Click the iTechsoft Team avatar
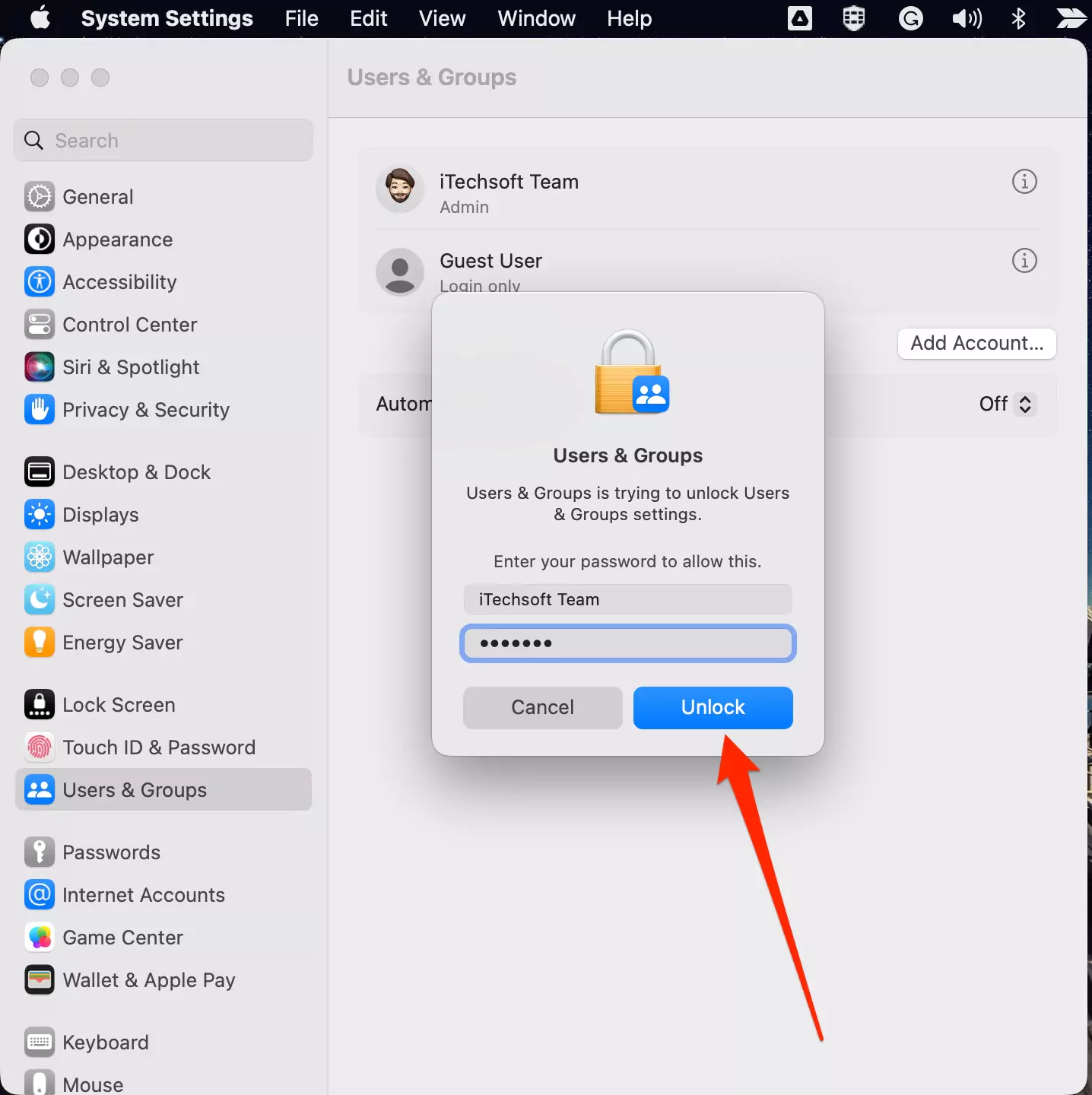Screen dimensions: 1092x1095 [400, 189]
